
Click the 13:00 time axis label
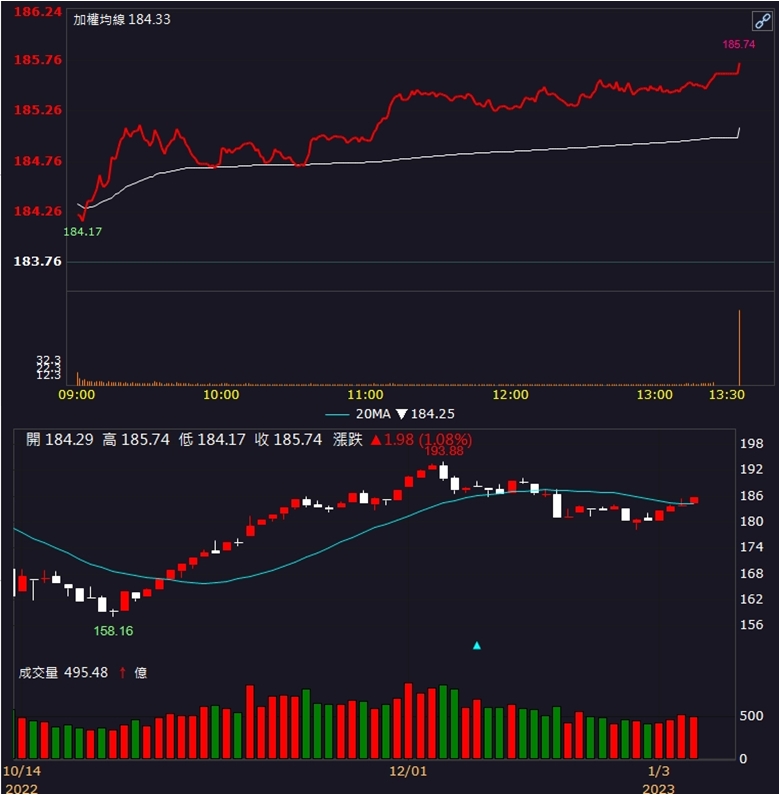tap(655, 394)
